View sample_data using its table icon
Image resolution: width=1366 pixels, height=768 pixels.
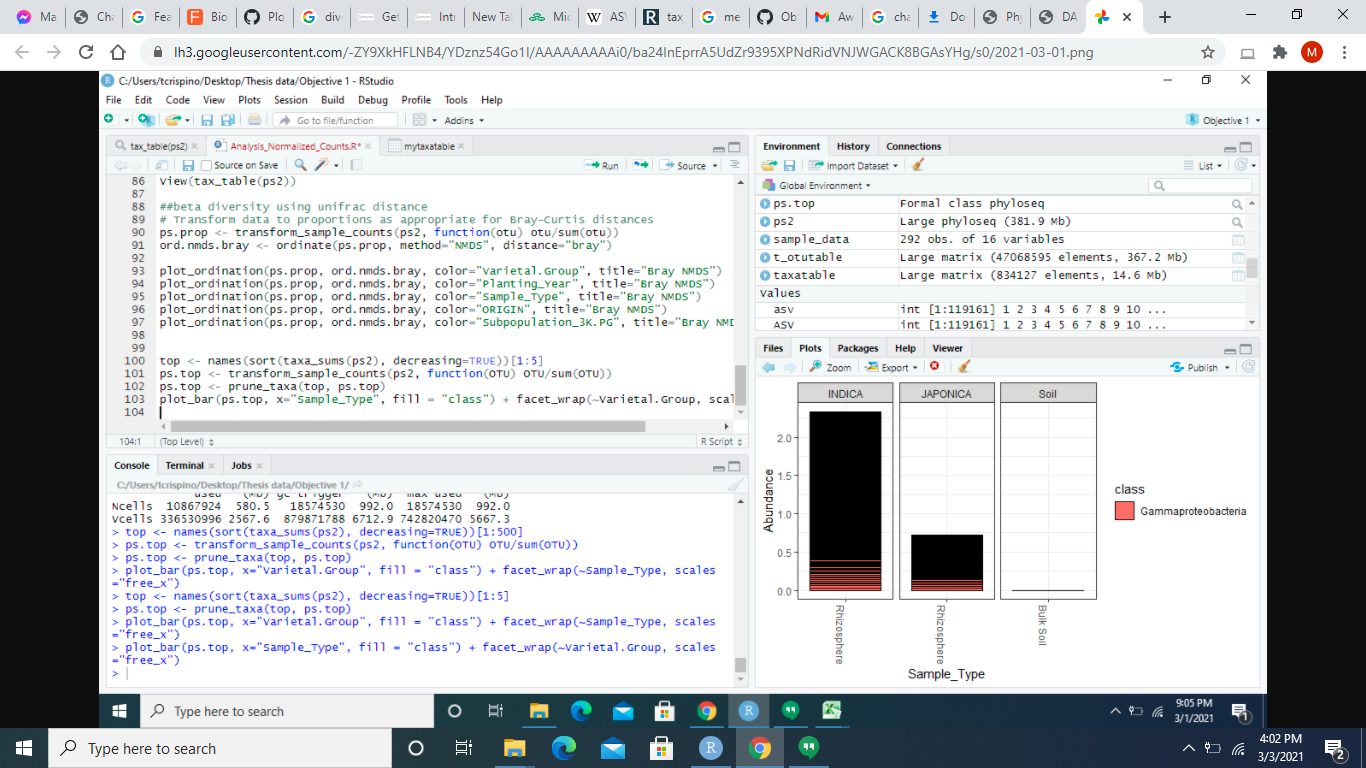point(1238,240)
